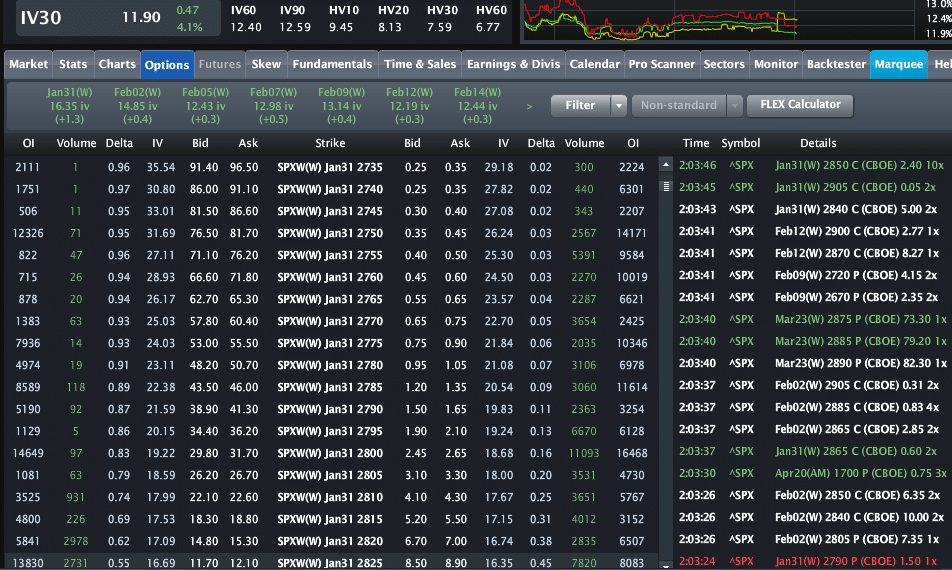The height and width of the screenshot is (570, 952).
Task: Enable the Feb09(W) expiration
Action: (342, 105)
